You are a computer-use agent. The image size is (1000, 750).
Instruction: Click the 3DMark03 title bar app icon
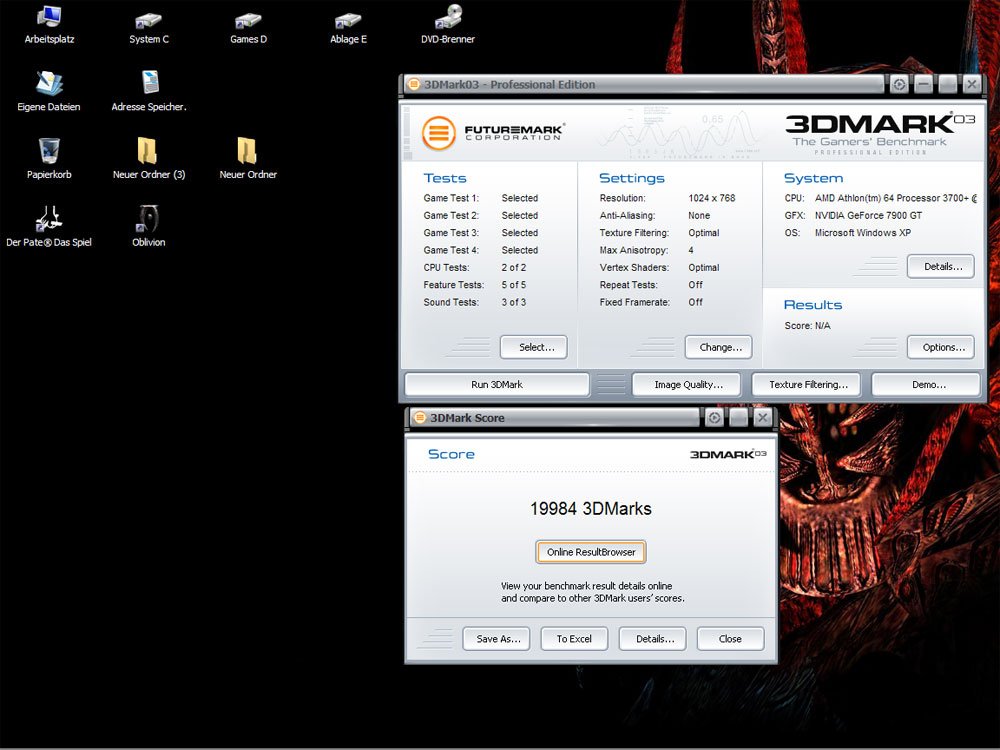point(413,84)
